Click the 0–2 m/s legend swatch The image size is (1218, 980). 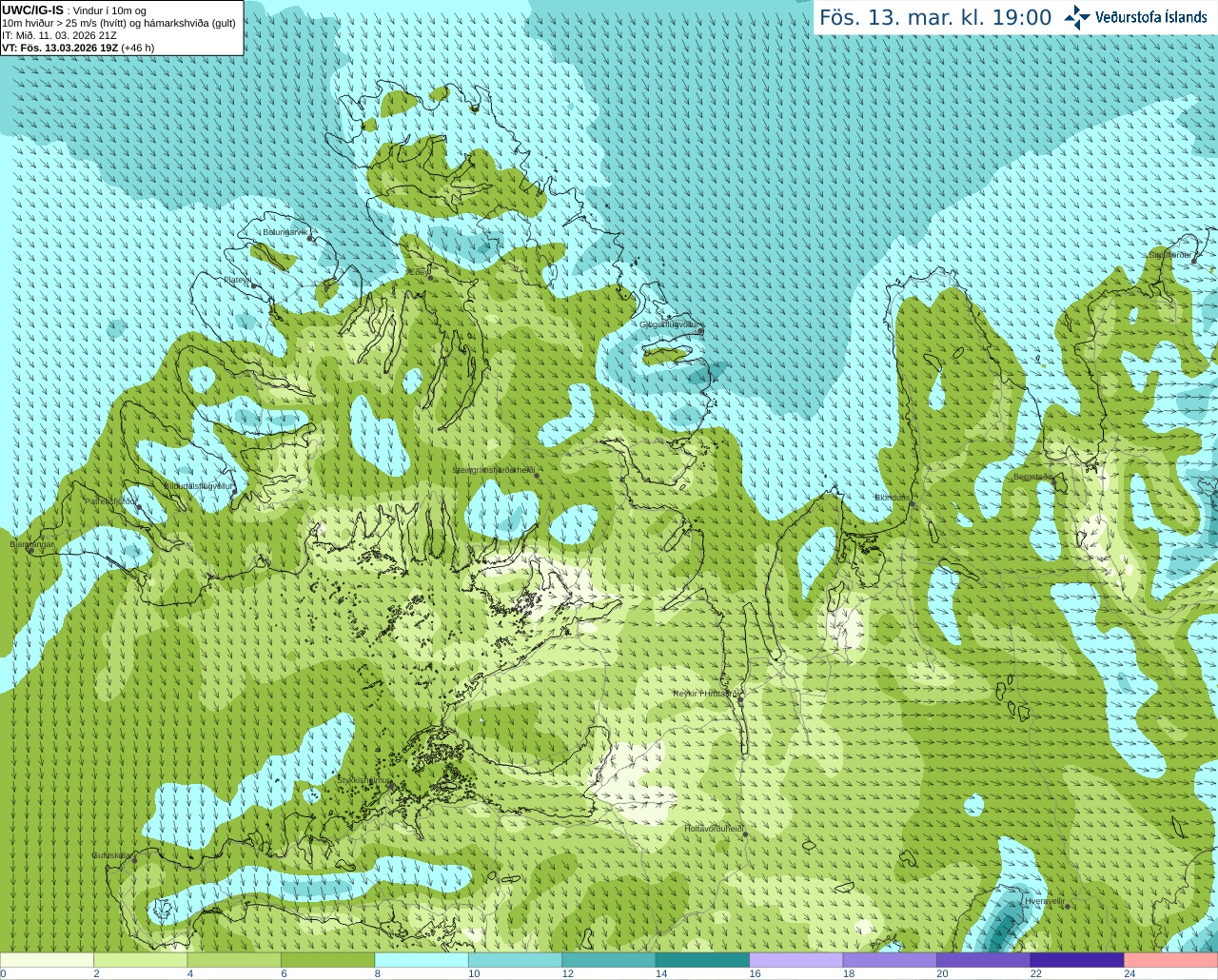click(x=47, y=960)
